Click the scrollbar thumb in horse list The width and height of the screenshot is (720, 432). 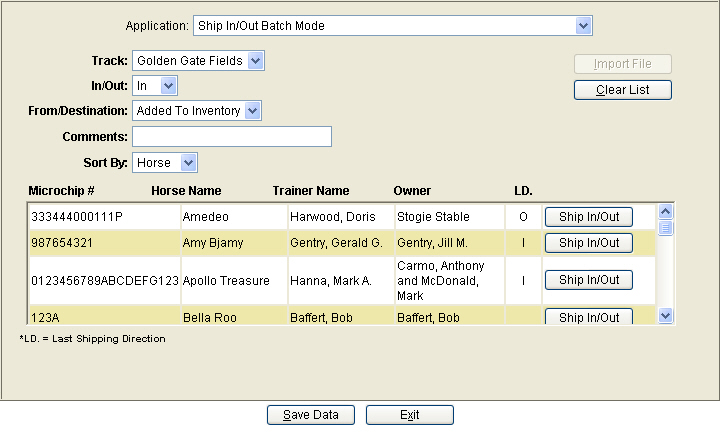coord(665,228)
